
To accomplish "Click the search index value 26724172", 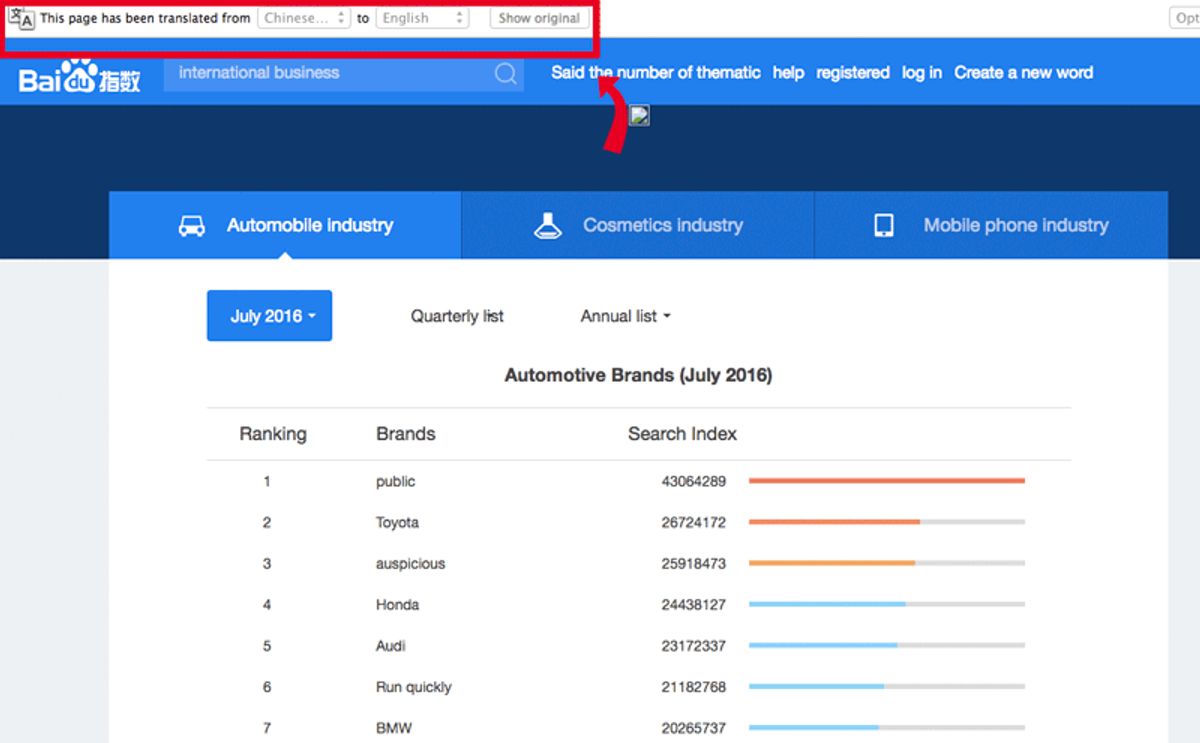I will click(x=694, y=523).
